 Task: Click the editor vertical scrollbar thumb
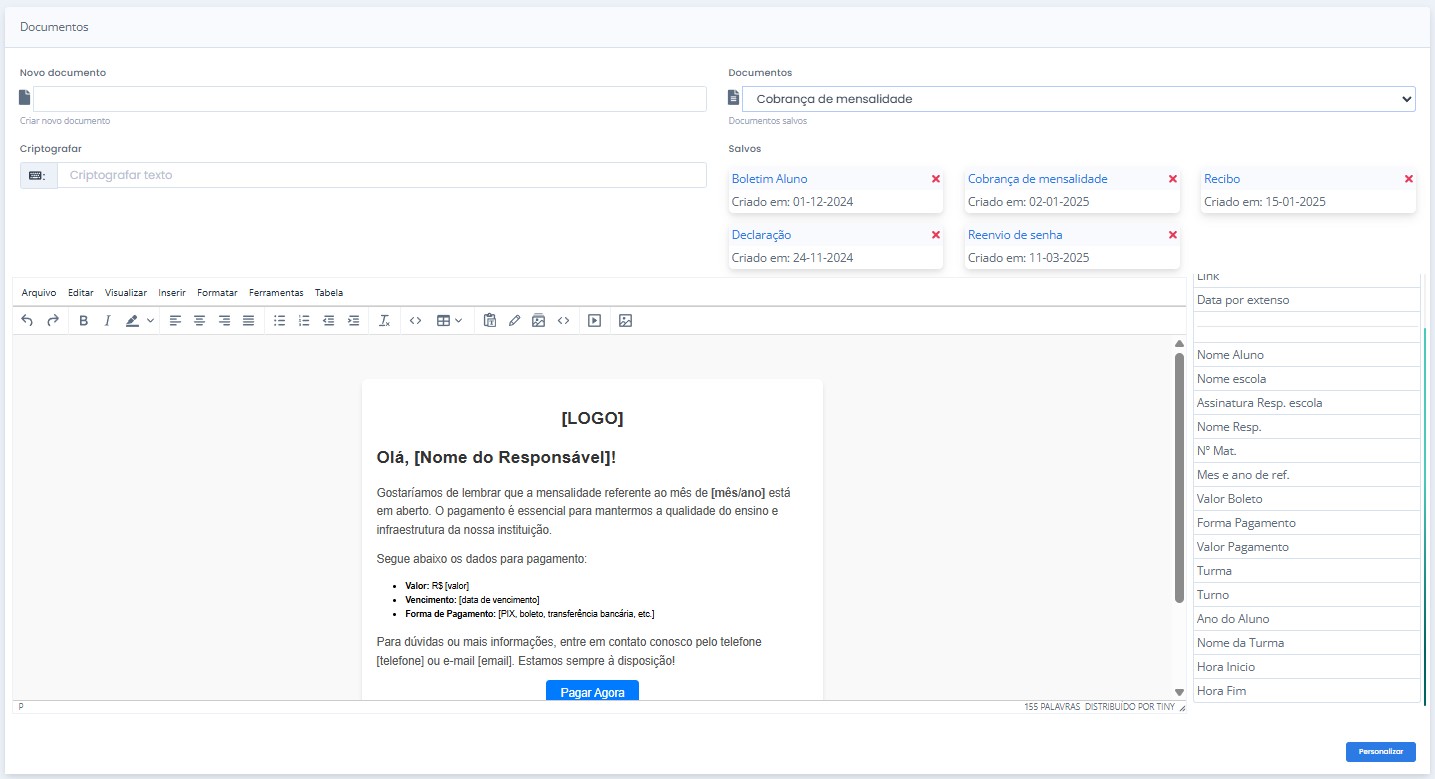[1179, 478]
